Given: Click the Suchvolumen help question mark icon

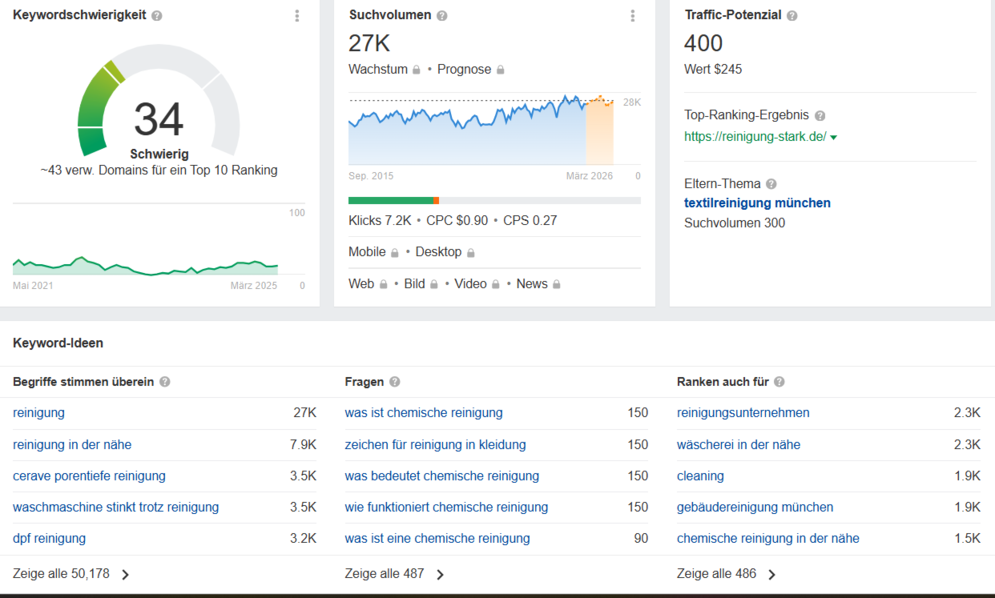Looking at the screenshot, I should (x=442, y=16).
